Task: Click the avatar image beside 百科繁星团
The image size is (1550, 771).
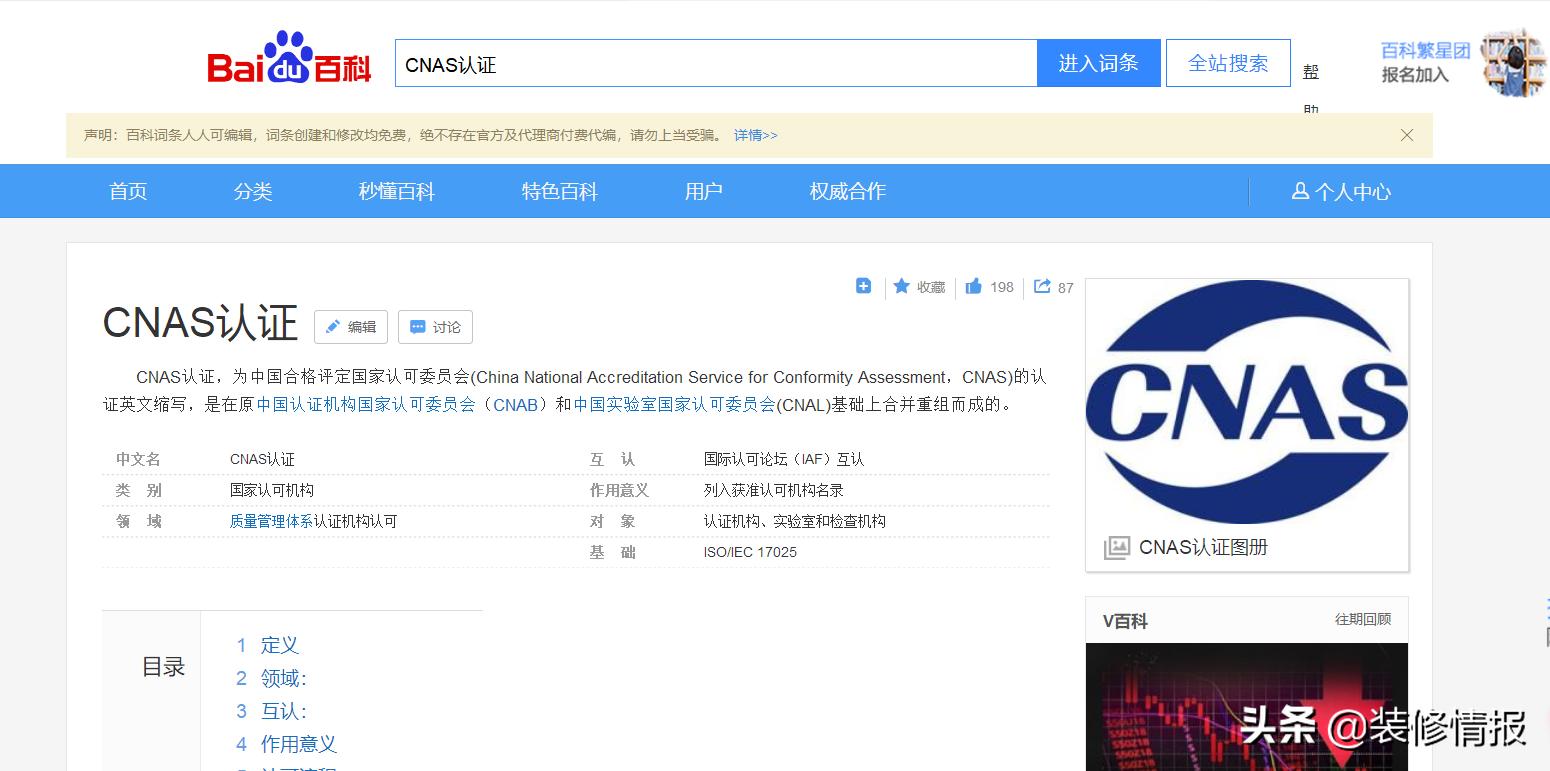Action: [1513, 63]
